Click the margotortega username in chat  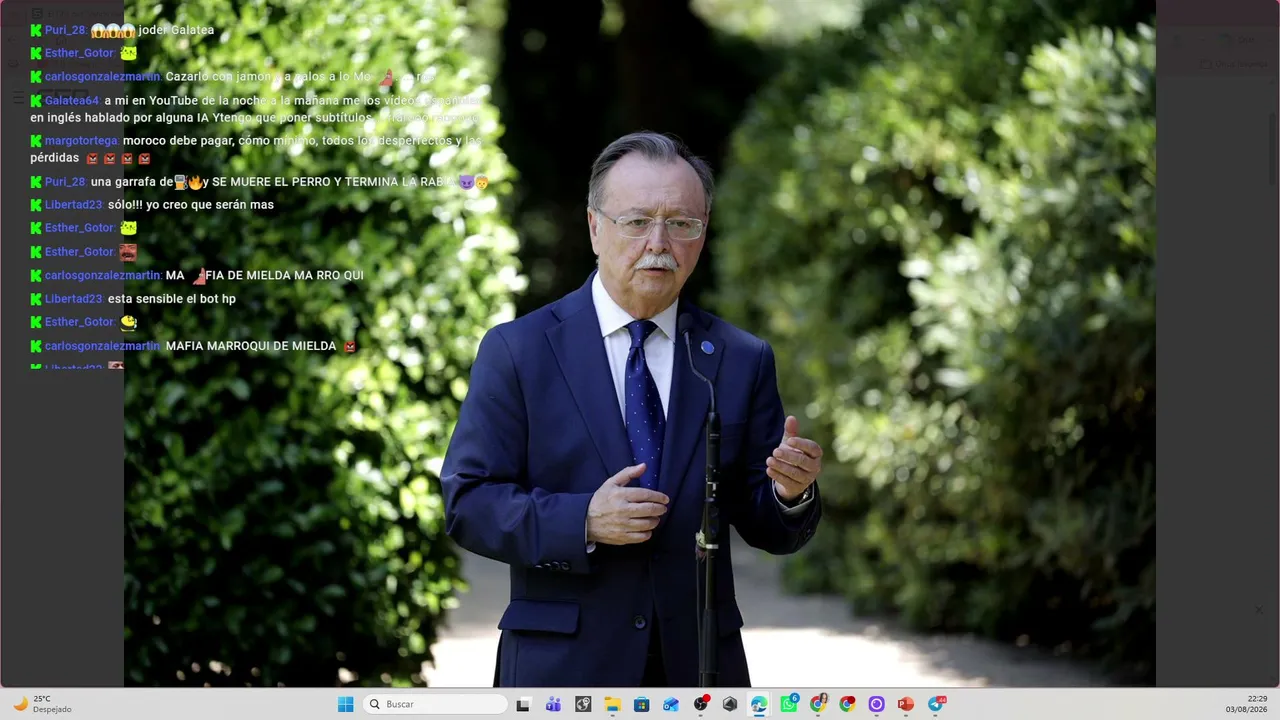[x=82, y=141]
